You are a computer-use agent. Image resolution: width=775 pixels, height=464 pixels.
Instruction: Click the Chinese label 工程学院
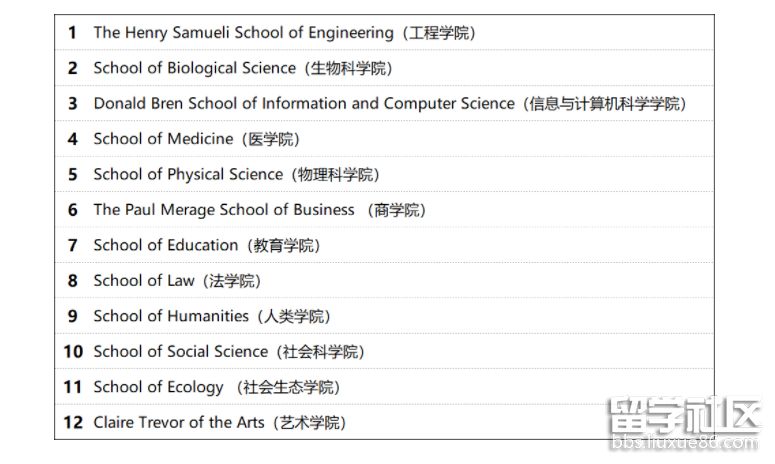pos(439,33)
